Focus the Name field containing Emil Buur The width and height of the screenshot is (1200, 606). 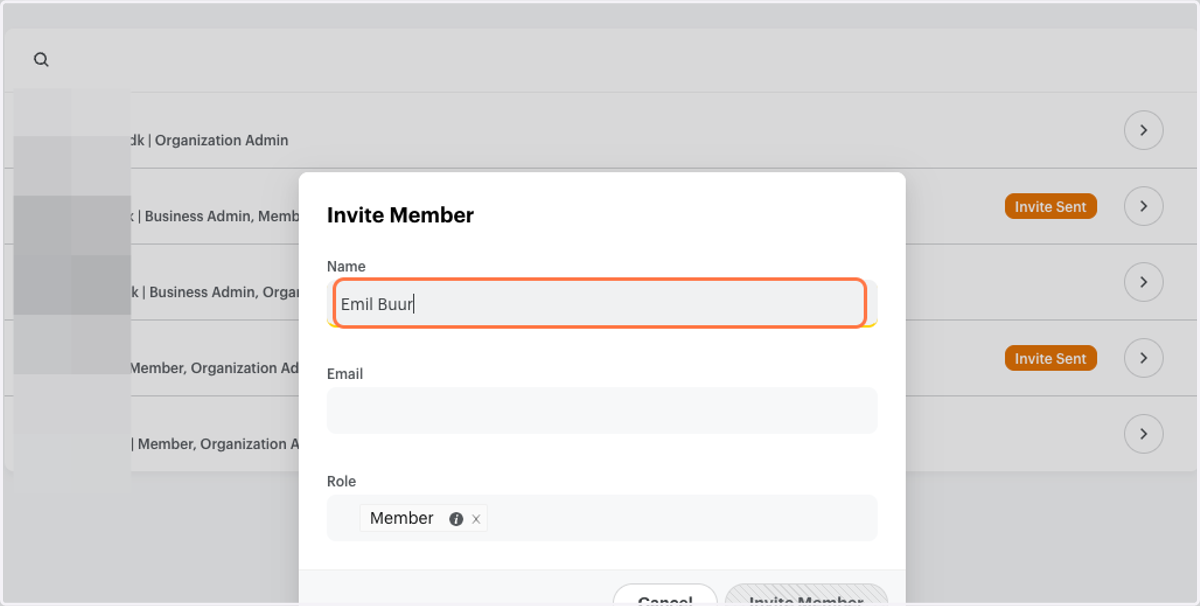(600, 303)
